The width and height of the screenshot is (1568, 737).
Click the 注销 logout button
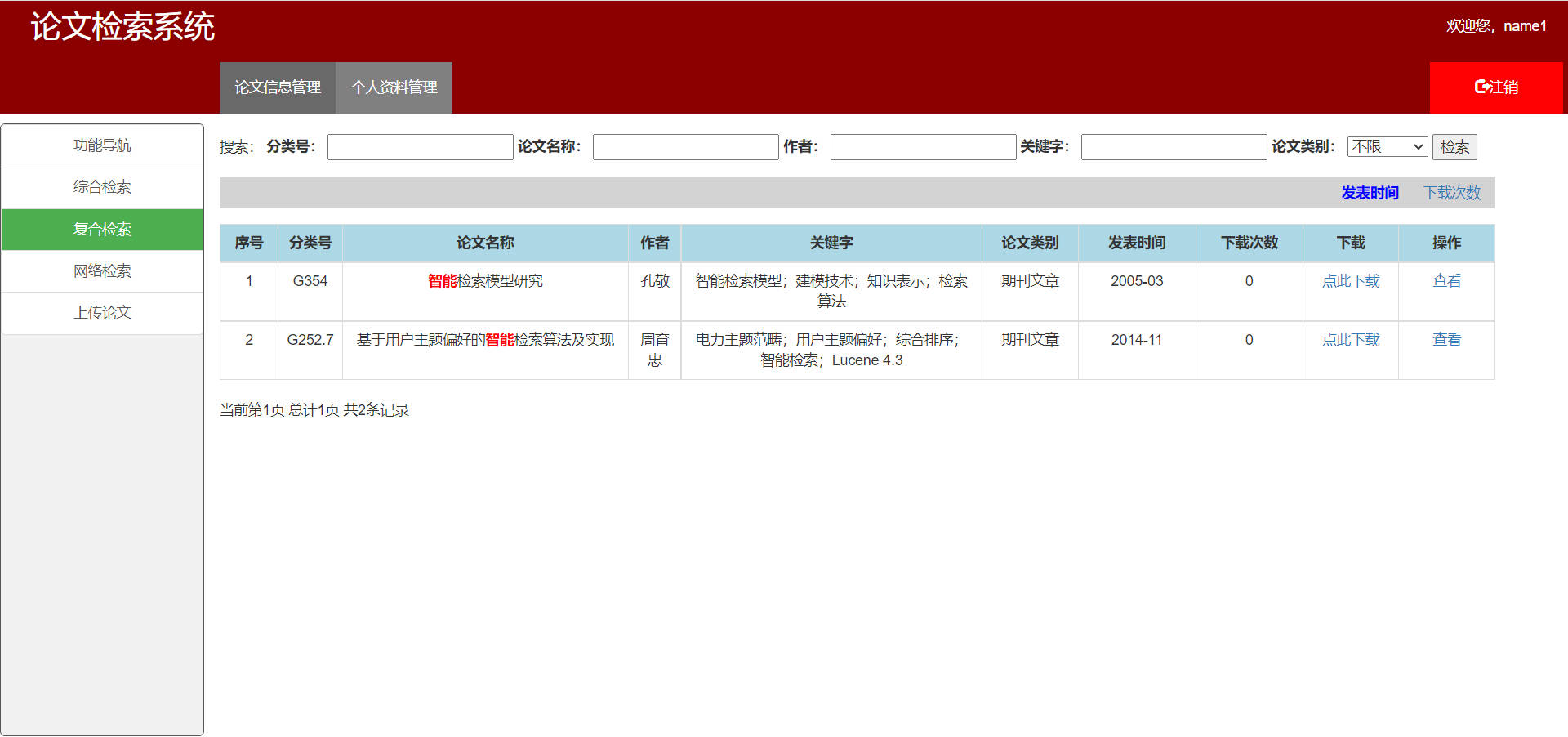[1495, 87]
